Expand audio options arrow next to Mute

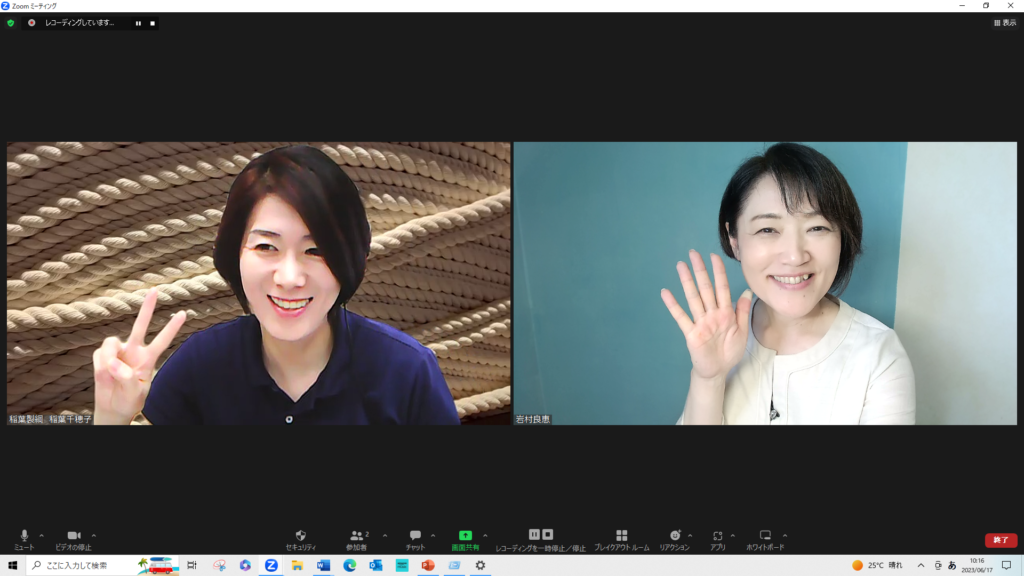[x=41, y=535]
